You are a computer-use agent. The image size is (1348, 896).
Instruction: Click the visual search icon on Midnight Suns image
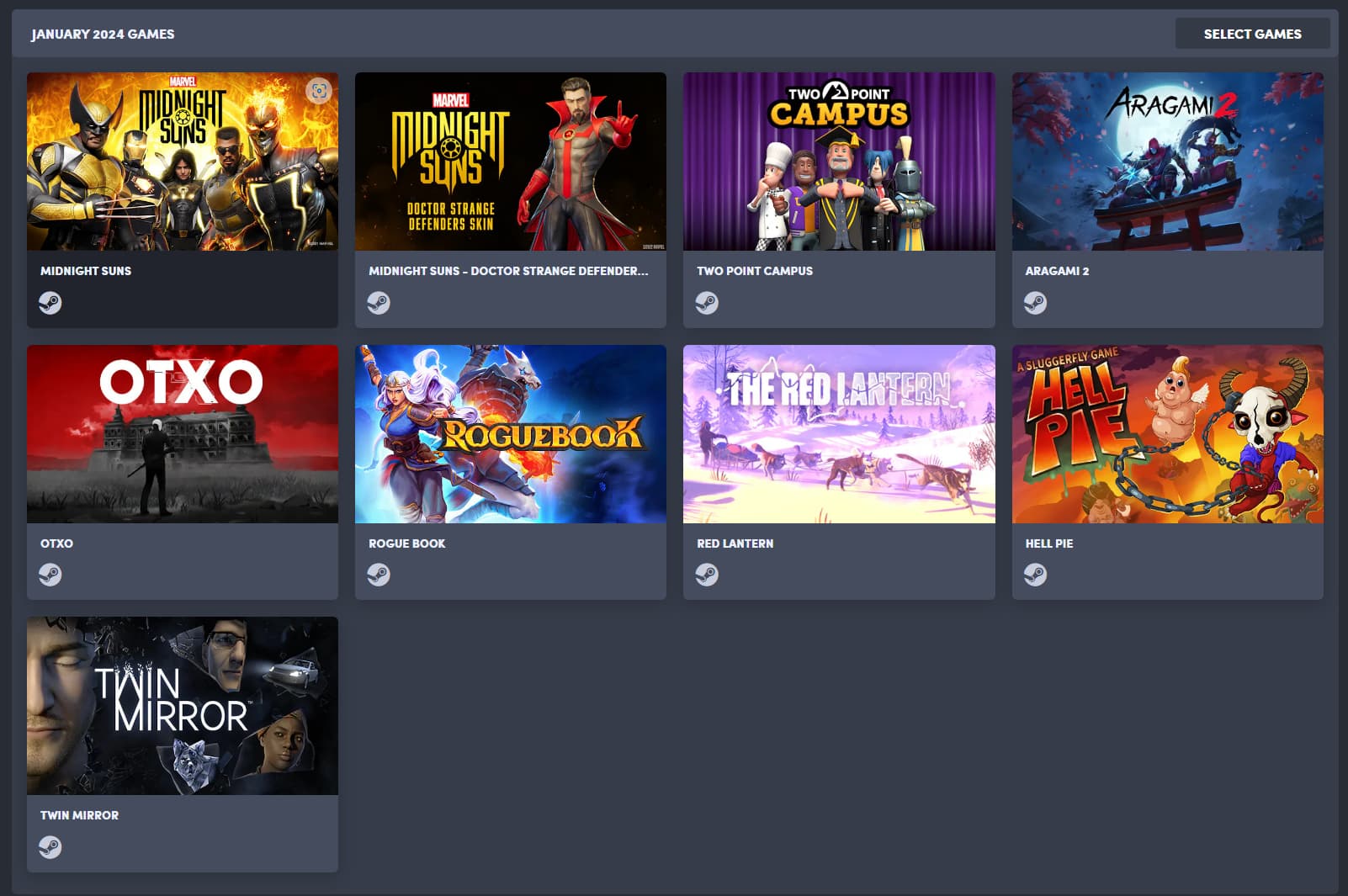click(x=319, y=91)
